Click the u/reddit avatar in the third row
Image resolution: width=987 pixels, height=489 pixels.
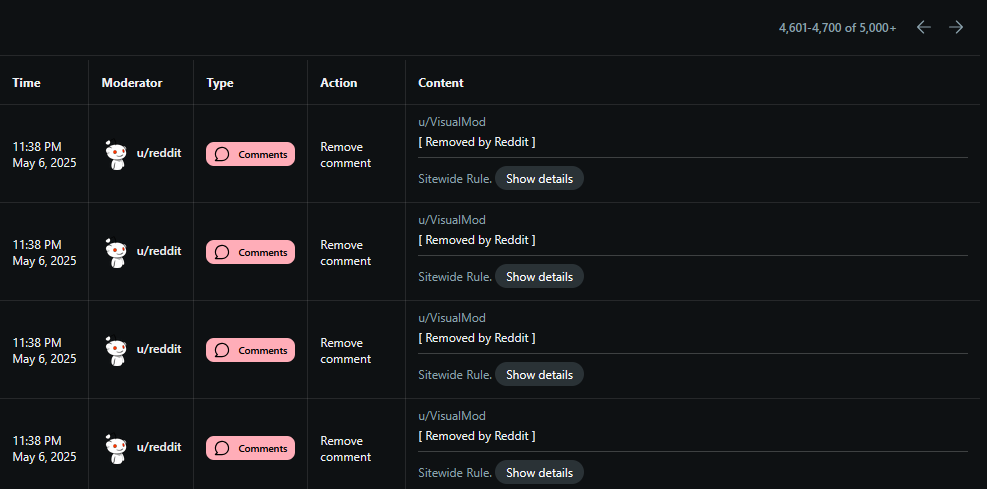[116, 351]
